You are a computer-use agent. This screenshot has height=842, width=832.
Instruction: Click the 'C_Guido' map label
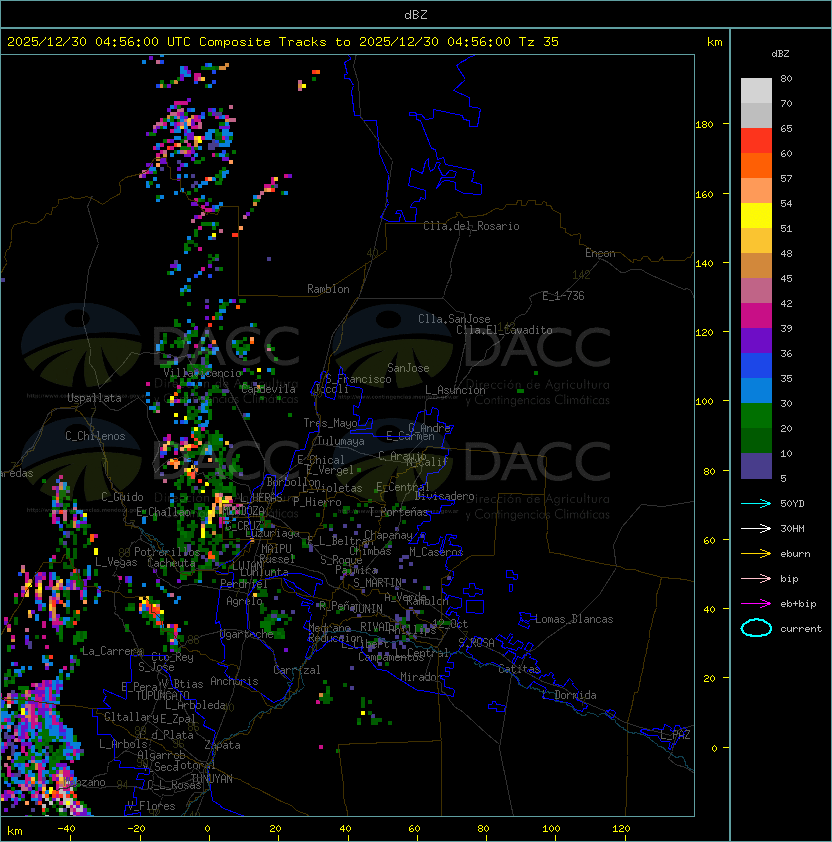click(x=122, y=497)
